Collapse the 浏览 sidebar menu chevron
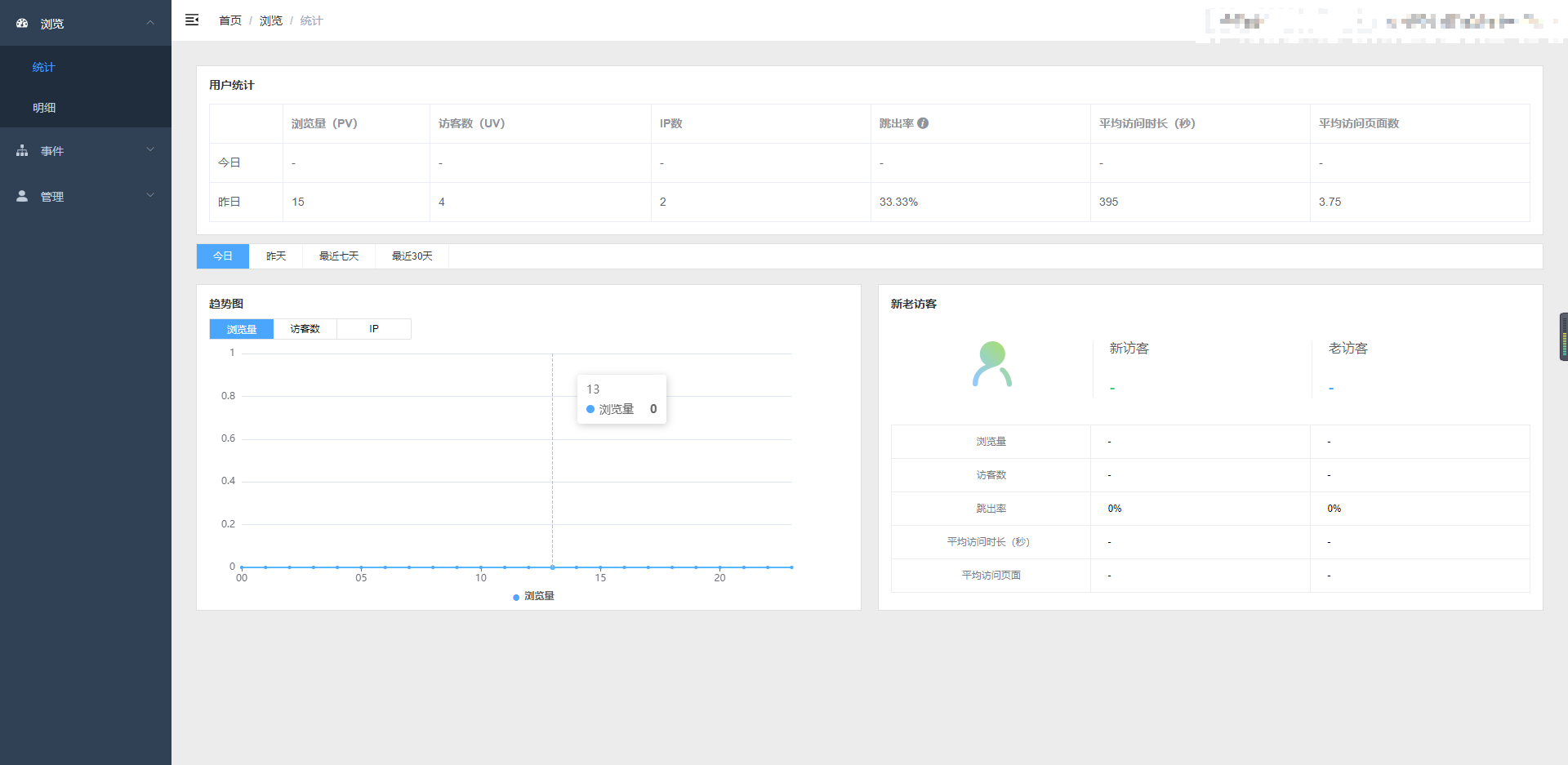 coord(150,23)
